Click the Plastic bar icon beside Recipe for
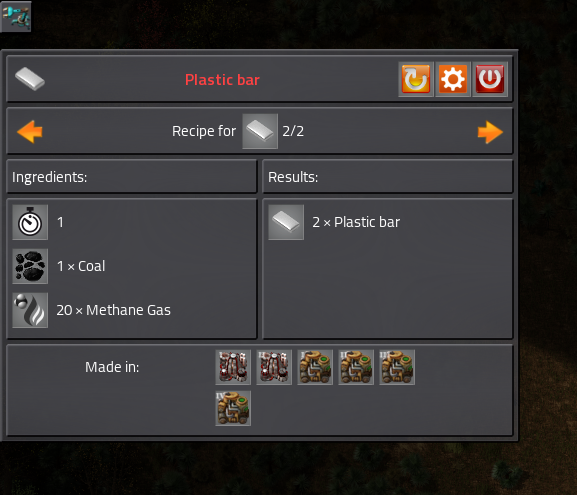 click(260, 131)
